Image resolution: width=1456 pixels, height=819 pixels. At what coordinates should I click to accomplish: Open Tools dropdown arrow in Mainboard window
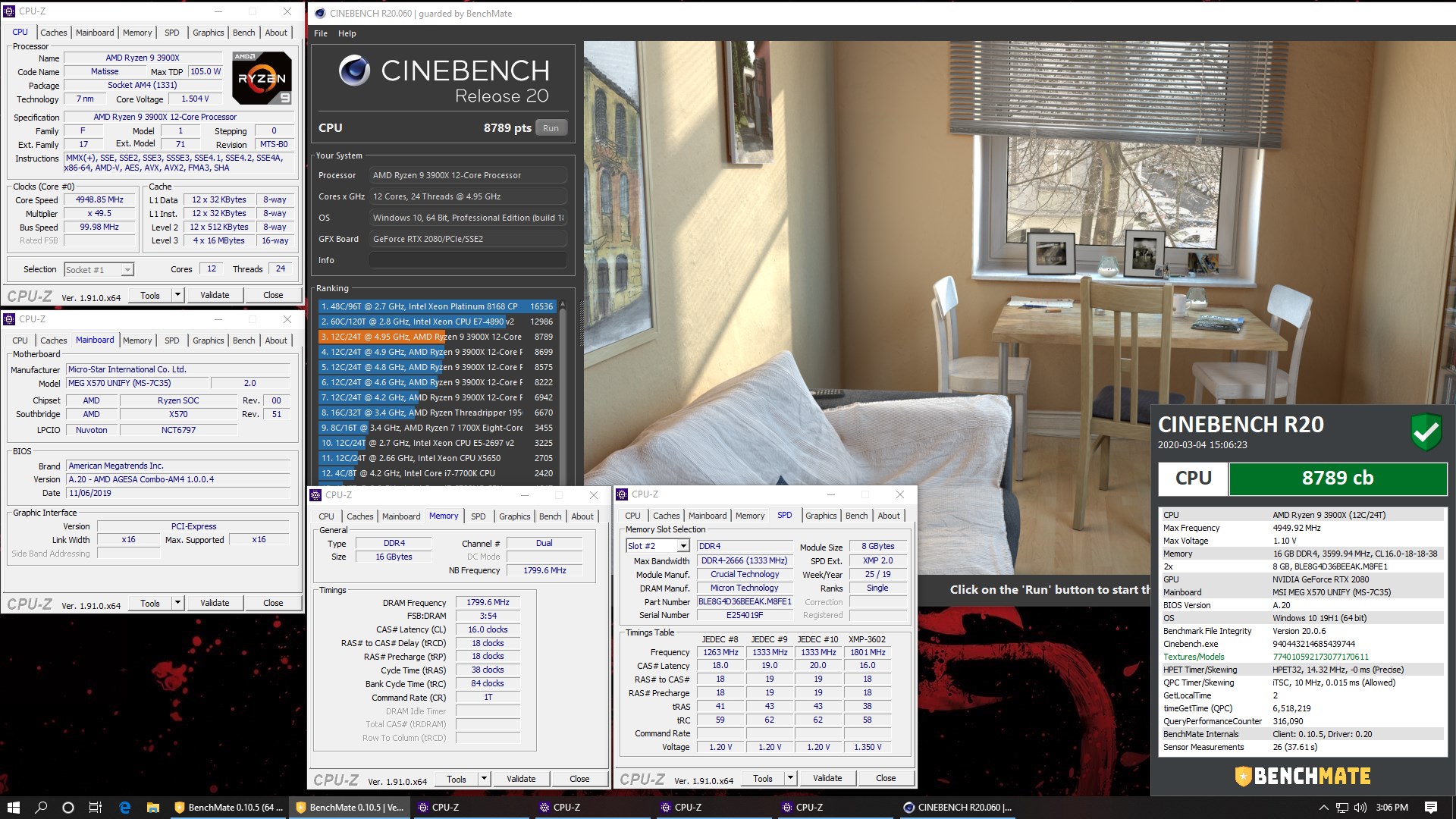pyautogui.click(x=177, y=603)
